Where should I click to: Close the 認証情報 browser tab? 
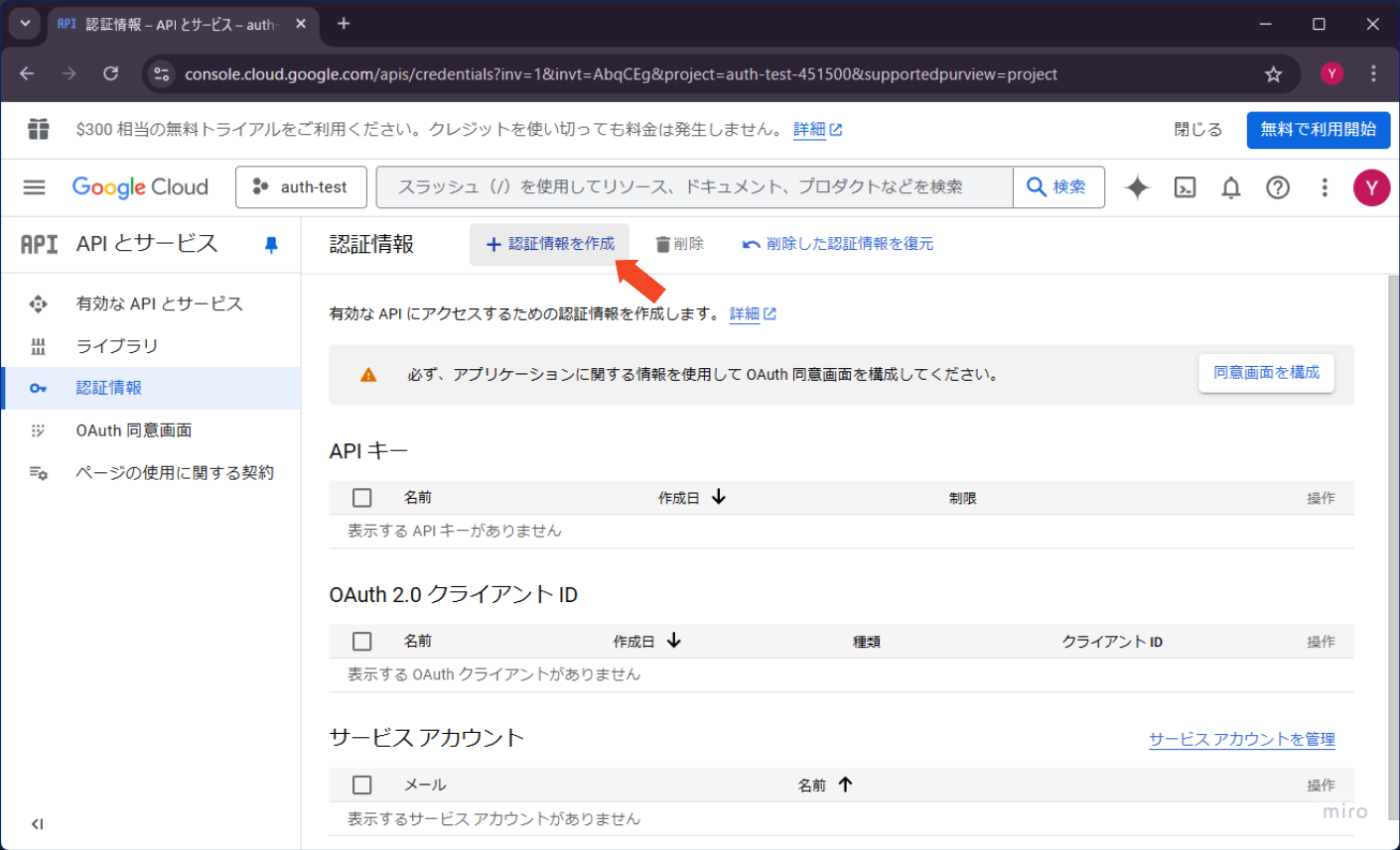(301, 23)
